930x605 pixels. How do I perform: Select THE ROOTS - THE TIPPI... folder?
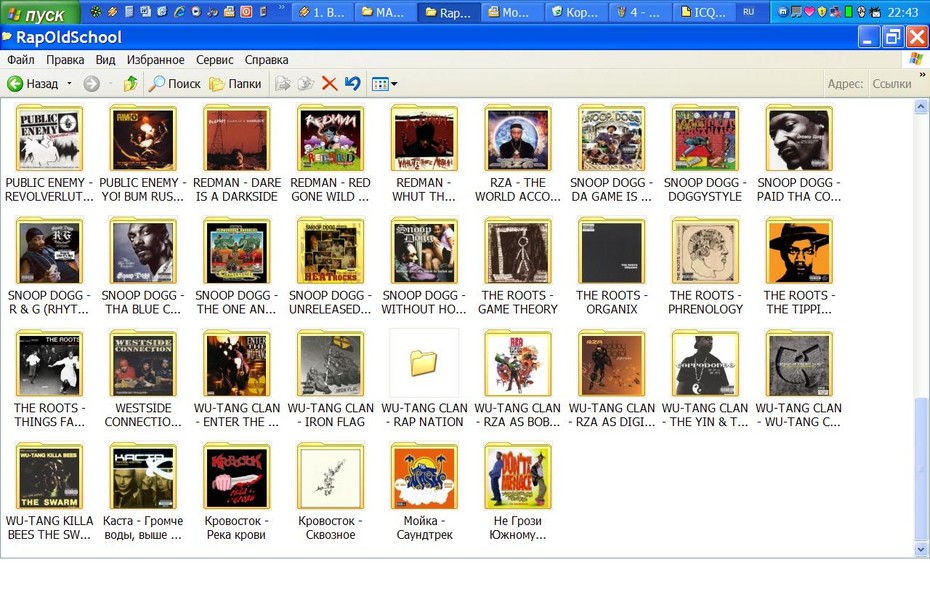coord(799,266)
